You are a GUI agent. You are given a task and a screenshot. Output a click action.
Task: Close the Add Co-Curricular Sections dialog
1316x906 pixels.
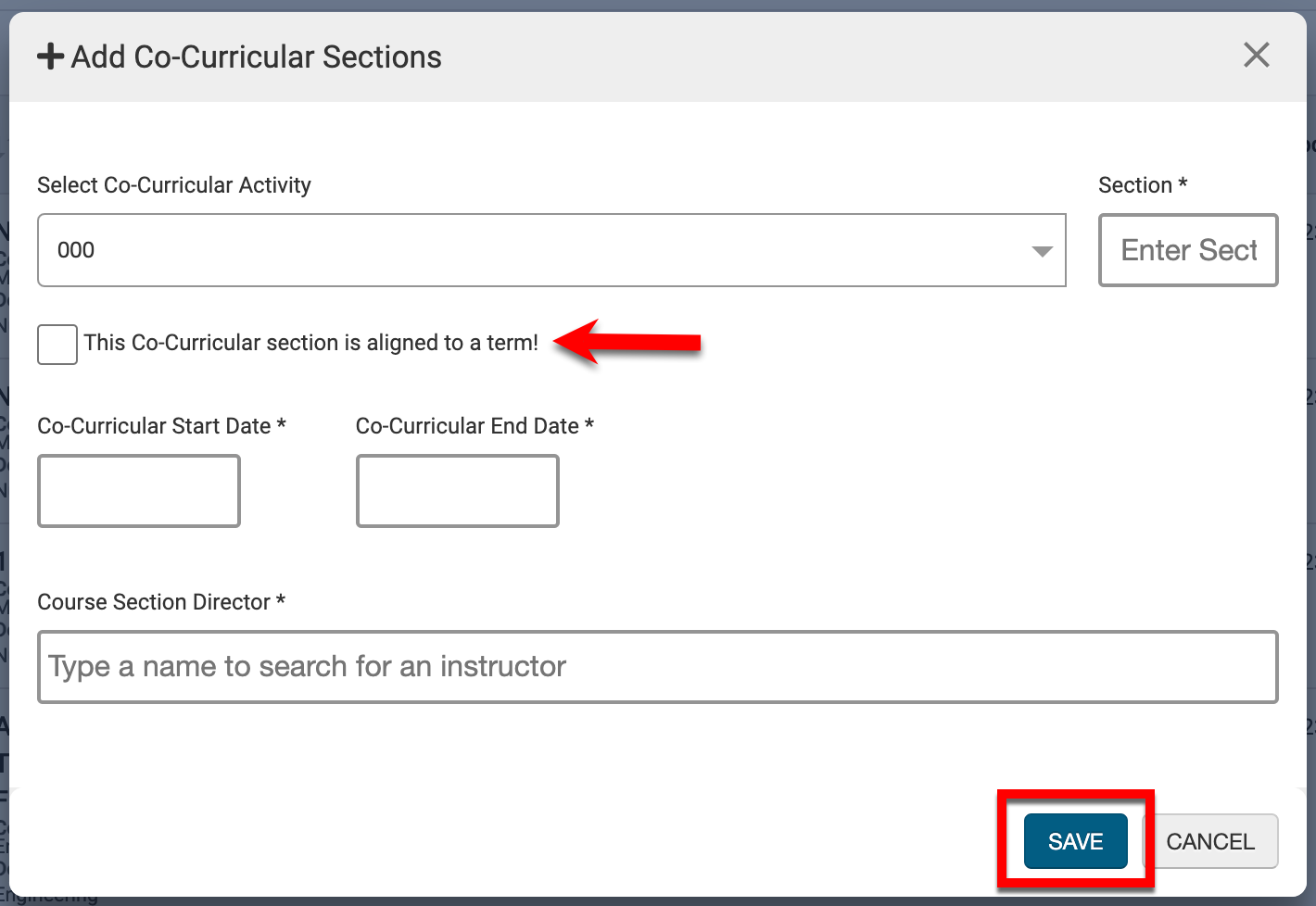tap(1256, 56)
